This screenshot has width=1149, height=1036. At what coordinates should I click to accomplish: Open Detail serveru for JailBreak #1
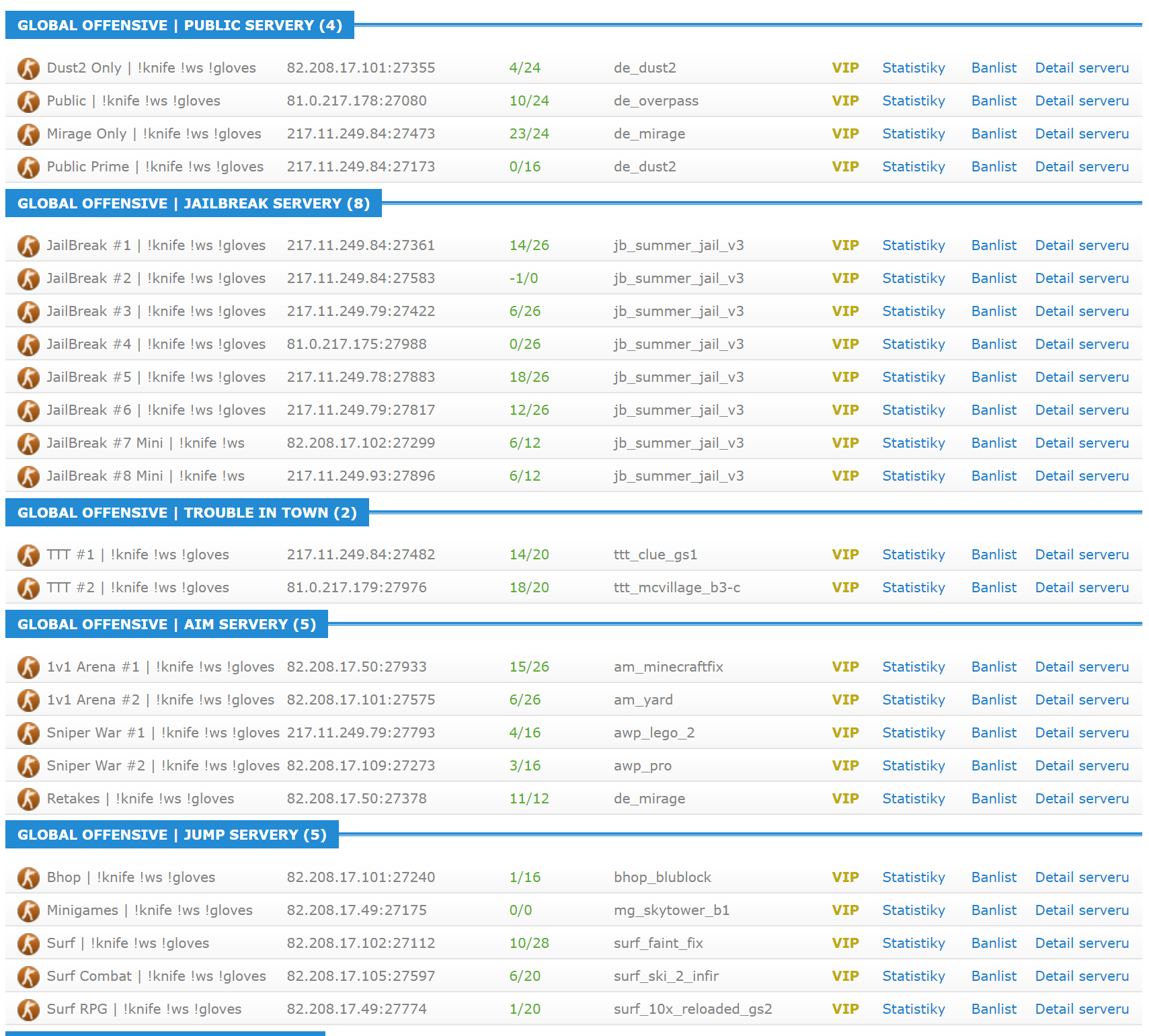[1082, 245]
